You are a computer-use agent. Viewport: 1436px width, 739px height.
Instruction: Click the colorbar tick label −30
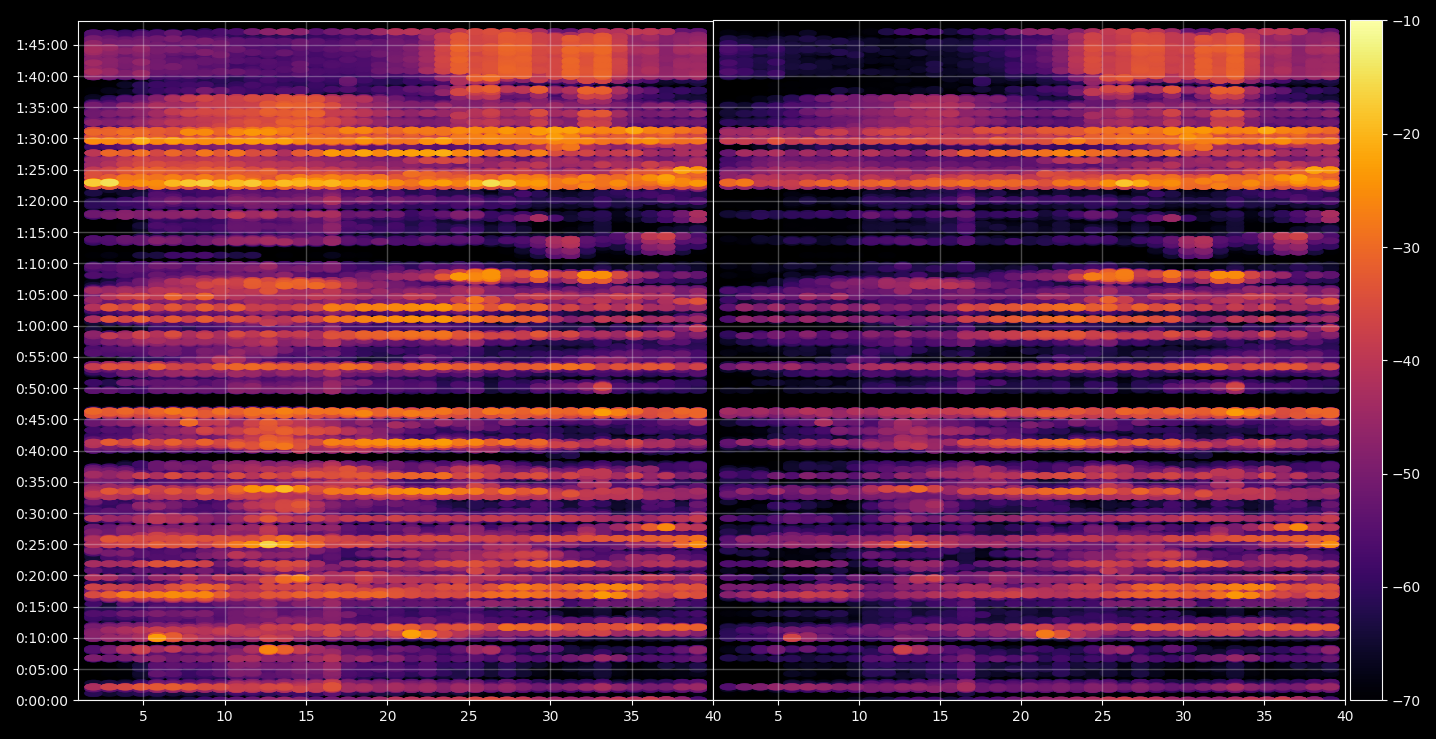click(1406, 248)
